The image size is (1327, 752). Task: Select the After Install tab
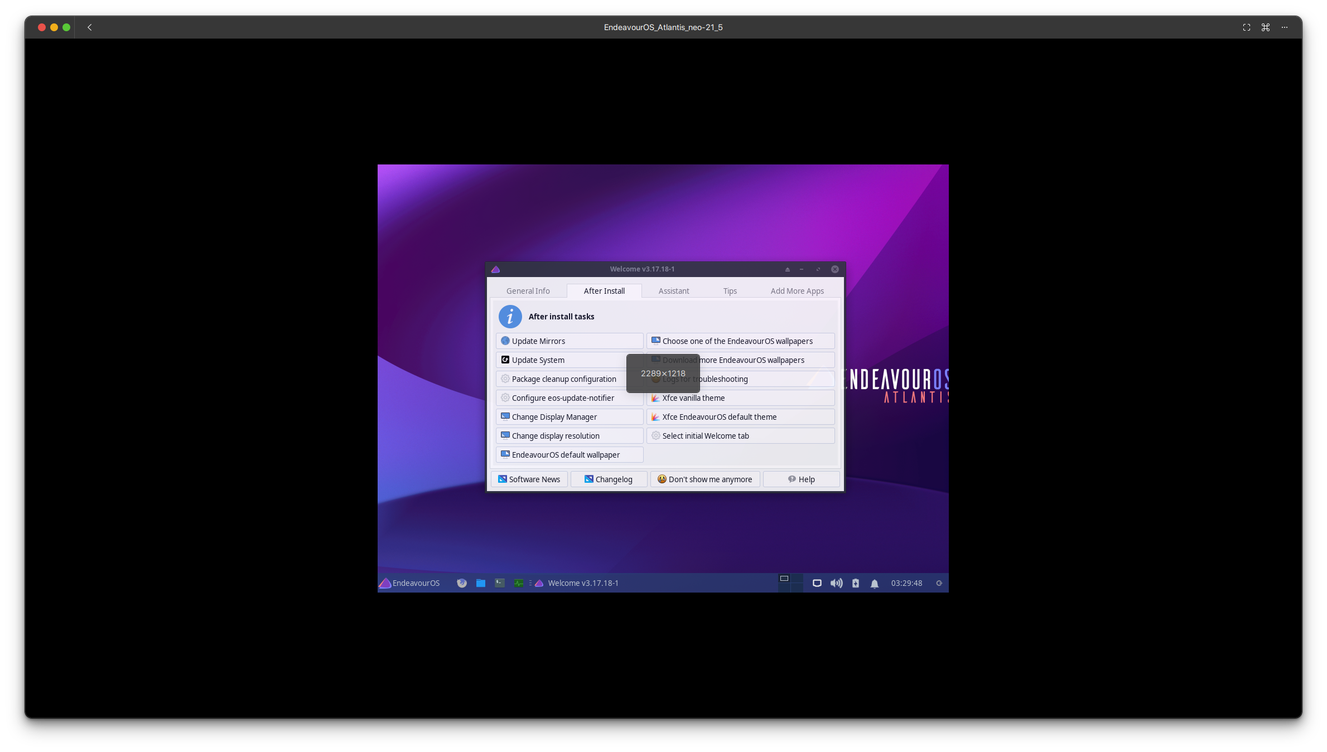pos(604,291)
